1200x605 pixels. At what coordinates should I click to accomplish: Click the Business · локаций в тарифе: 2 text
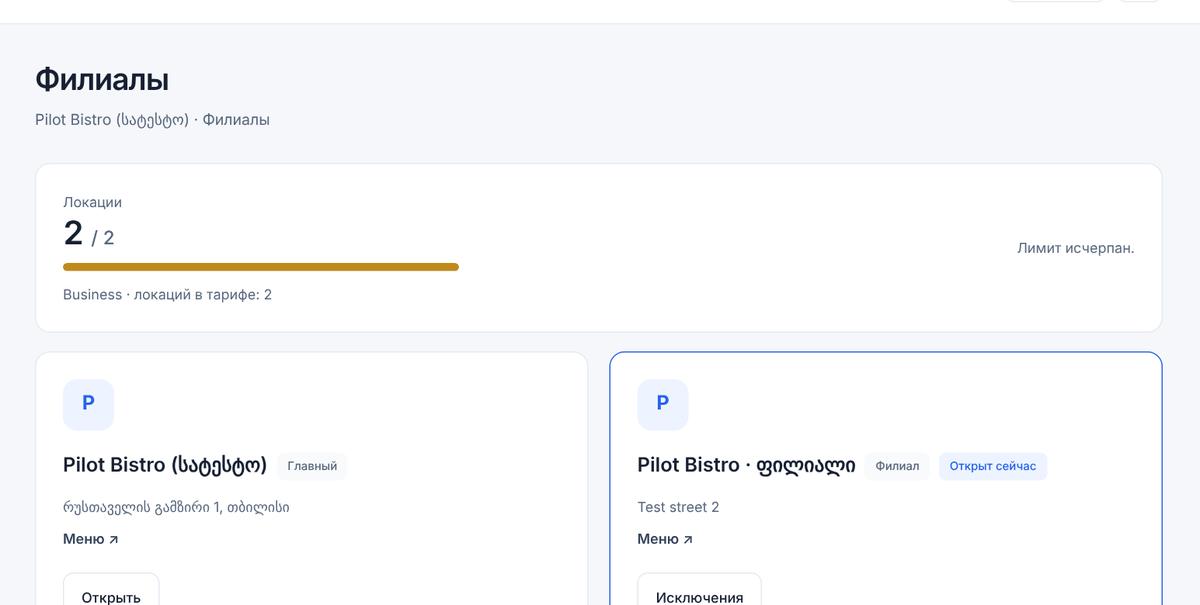coord(167,295)
